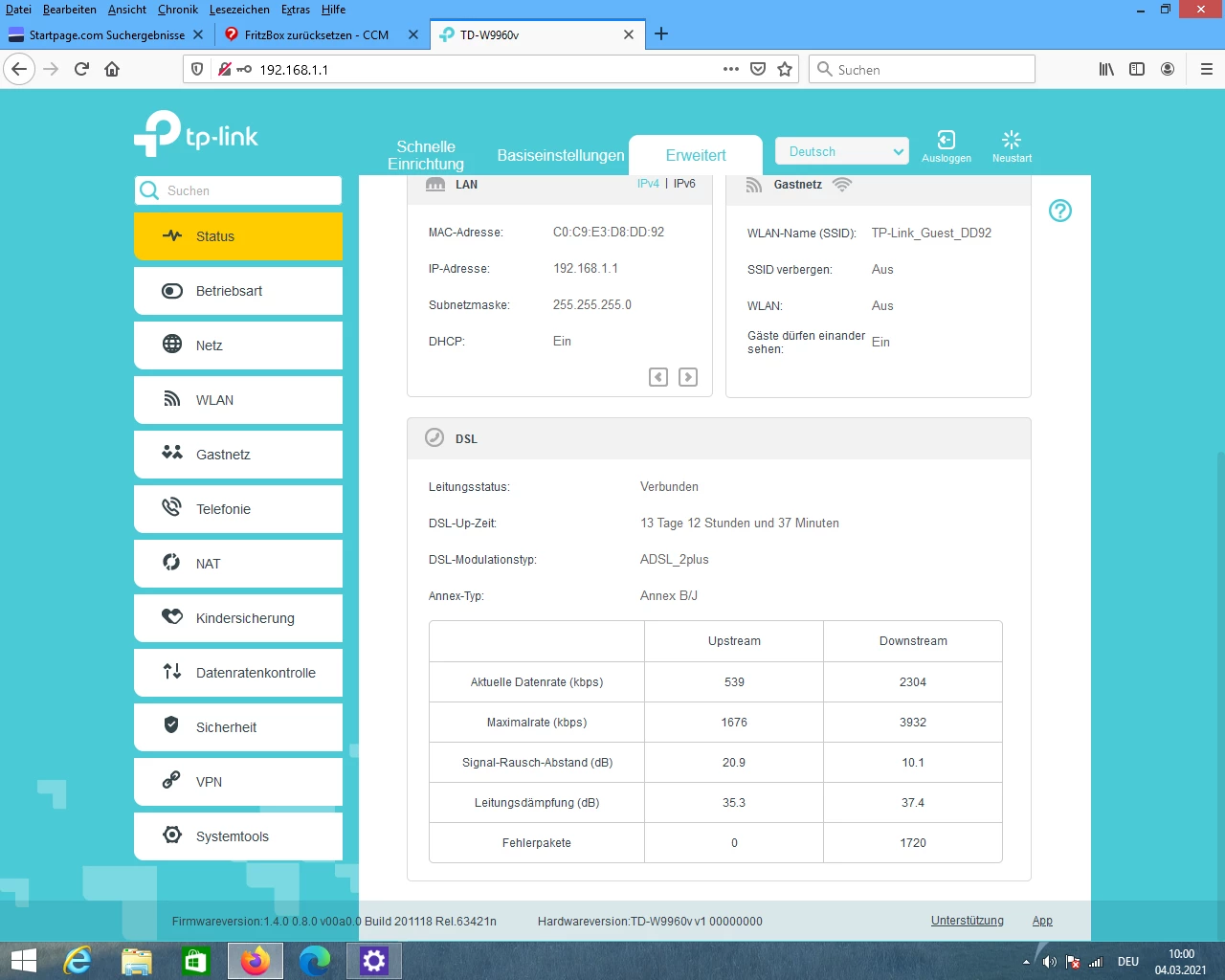Open the Unterstützung link

click(968, 921)
